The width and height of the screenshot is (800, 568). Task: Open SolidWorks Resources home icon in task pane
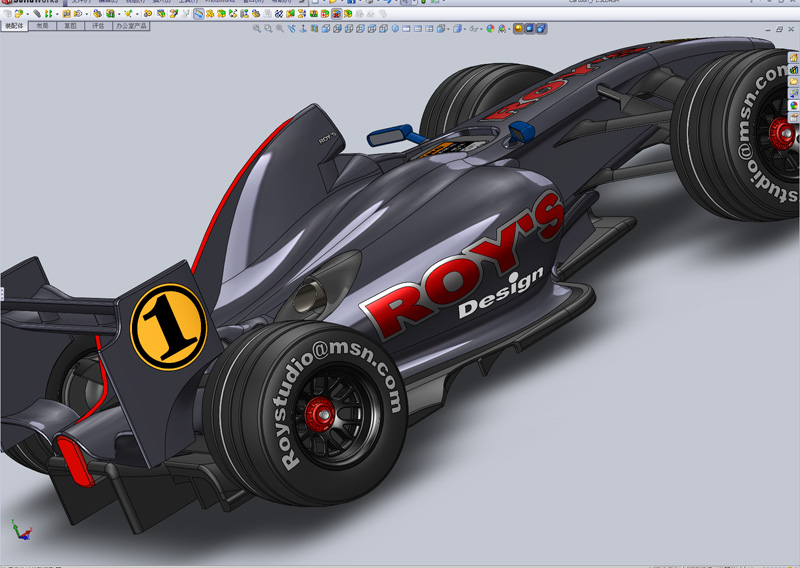click(794, 58)
